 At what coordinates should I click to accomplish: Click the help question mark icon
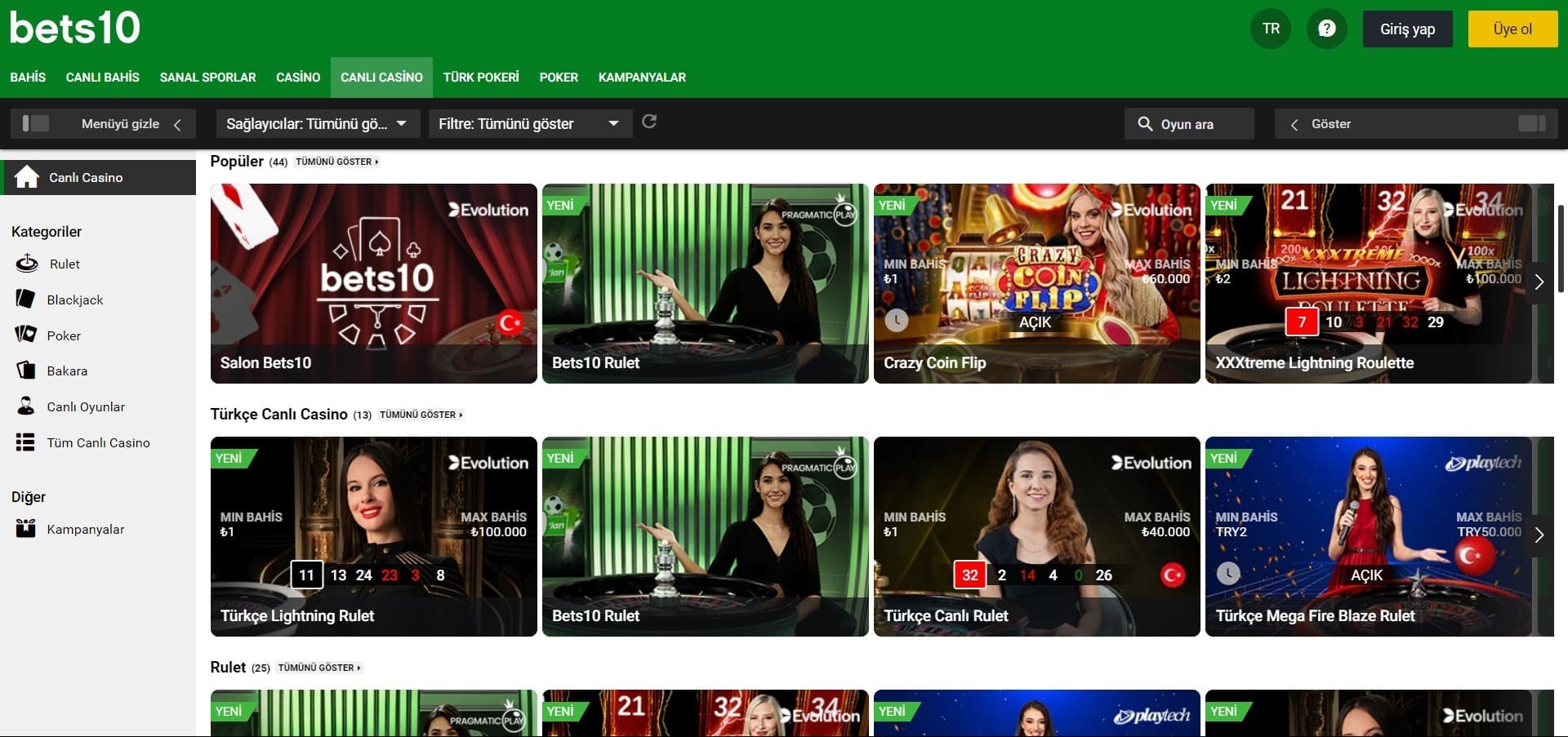click(1326, 29)
